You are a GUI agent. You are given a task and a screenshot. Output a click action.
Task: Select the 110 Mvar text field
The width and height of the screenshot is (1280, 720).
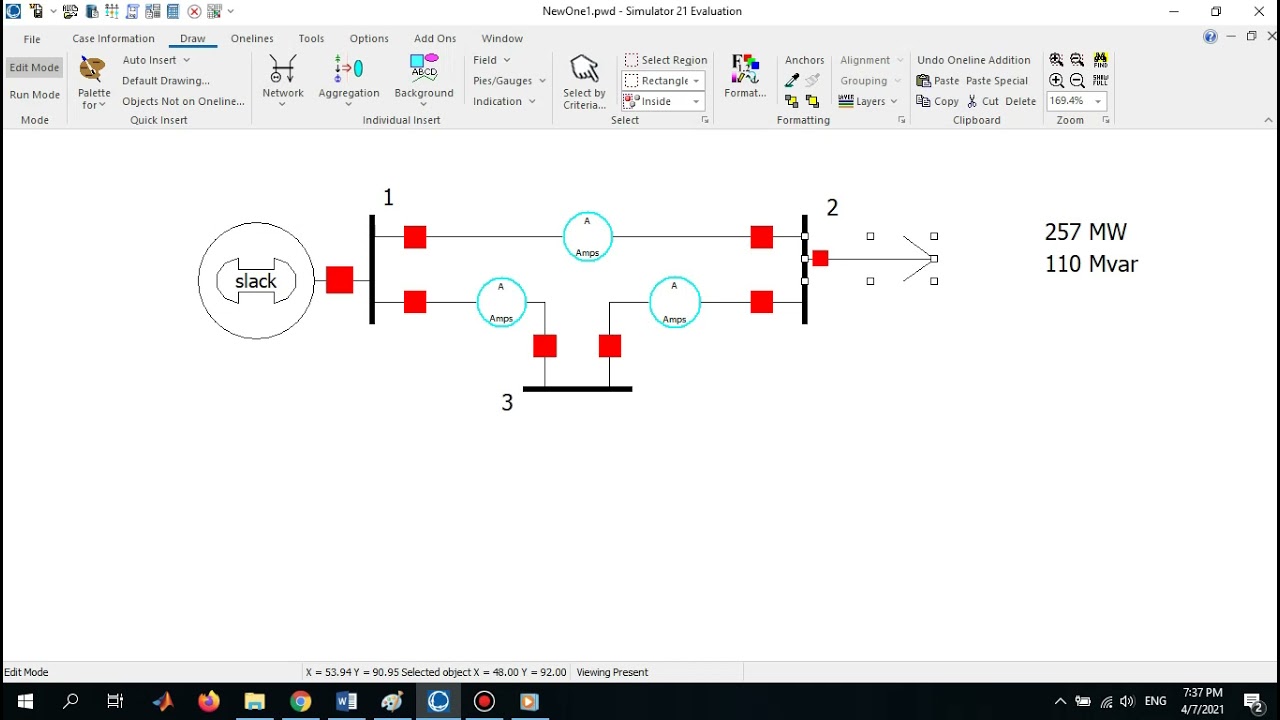tap(1091, 264)
